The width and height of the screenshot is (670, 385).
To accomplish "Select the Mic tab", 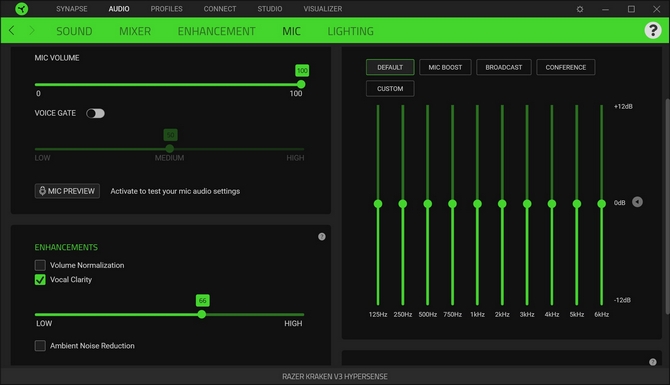I will [291, 31].
